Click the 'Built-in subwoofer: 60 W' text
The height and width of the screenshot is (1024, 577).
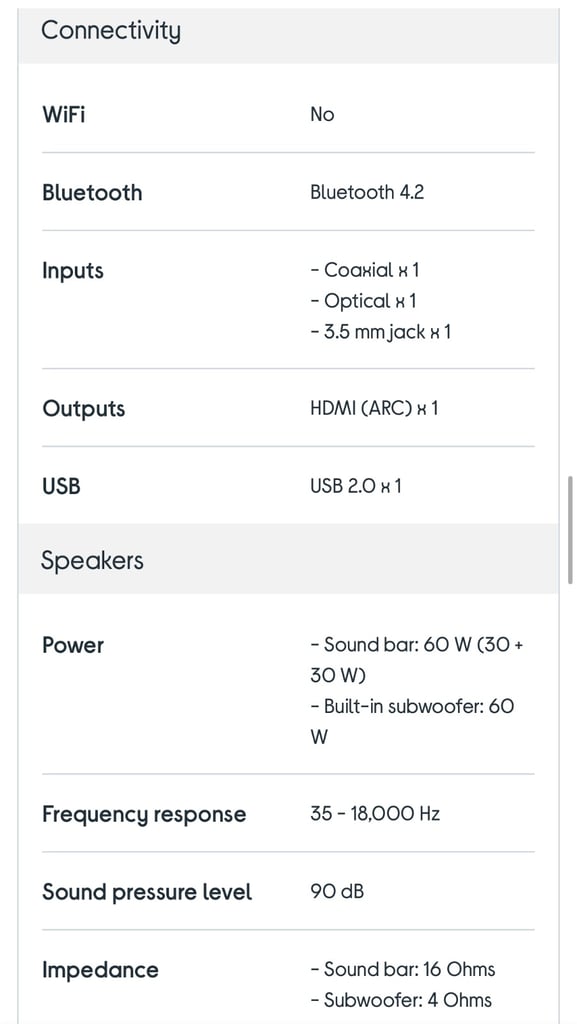413,722
